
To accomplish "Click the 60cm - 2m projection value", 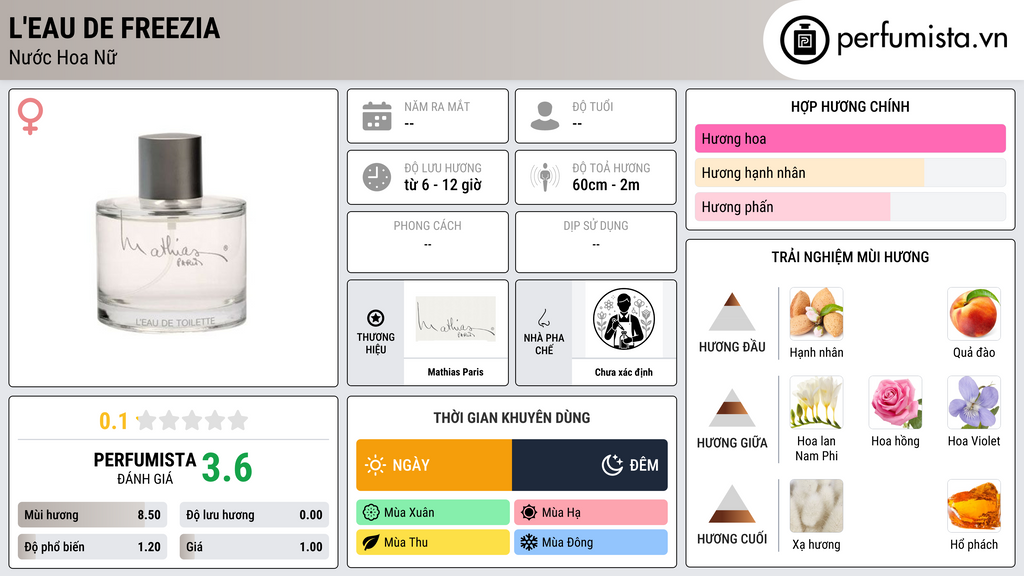I will (x=606, y=185).
